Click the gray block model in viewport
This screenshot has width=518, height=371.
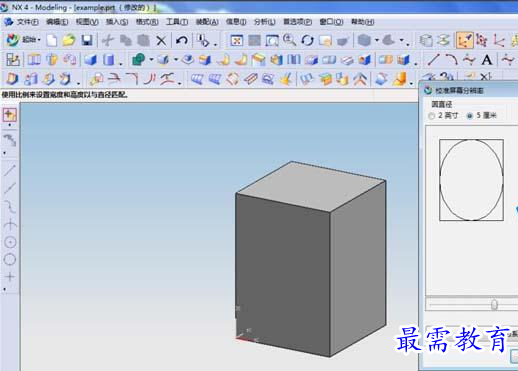click(x=311, y=259)
